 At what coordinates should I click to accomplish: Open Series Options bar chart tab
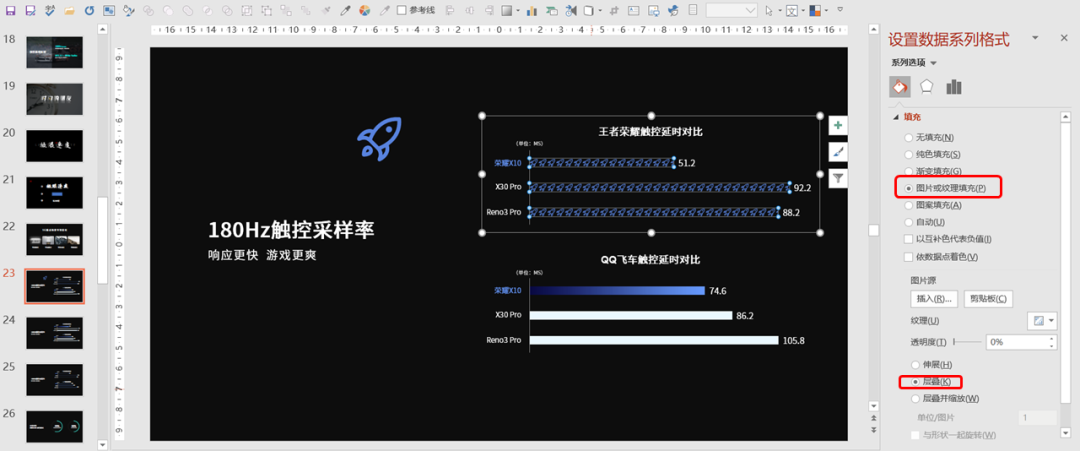pyautogui.click(x=954, y=87)
